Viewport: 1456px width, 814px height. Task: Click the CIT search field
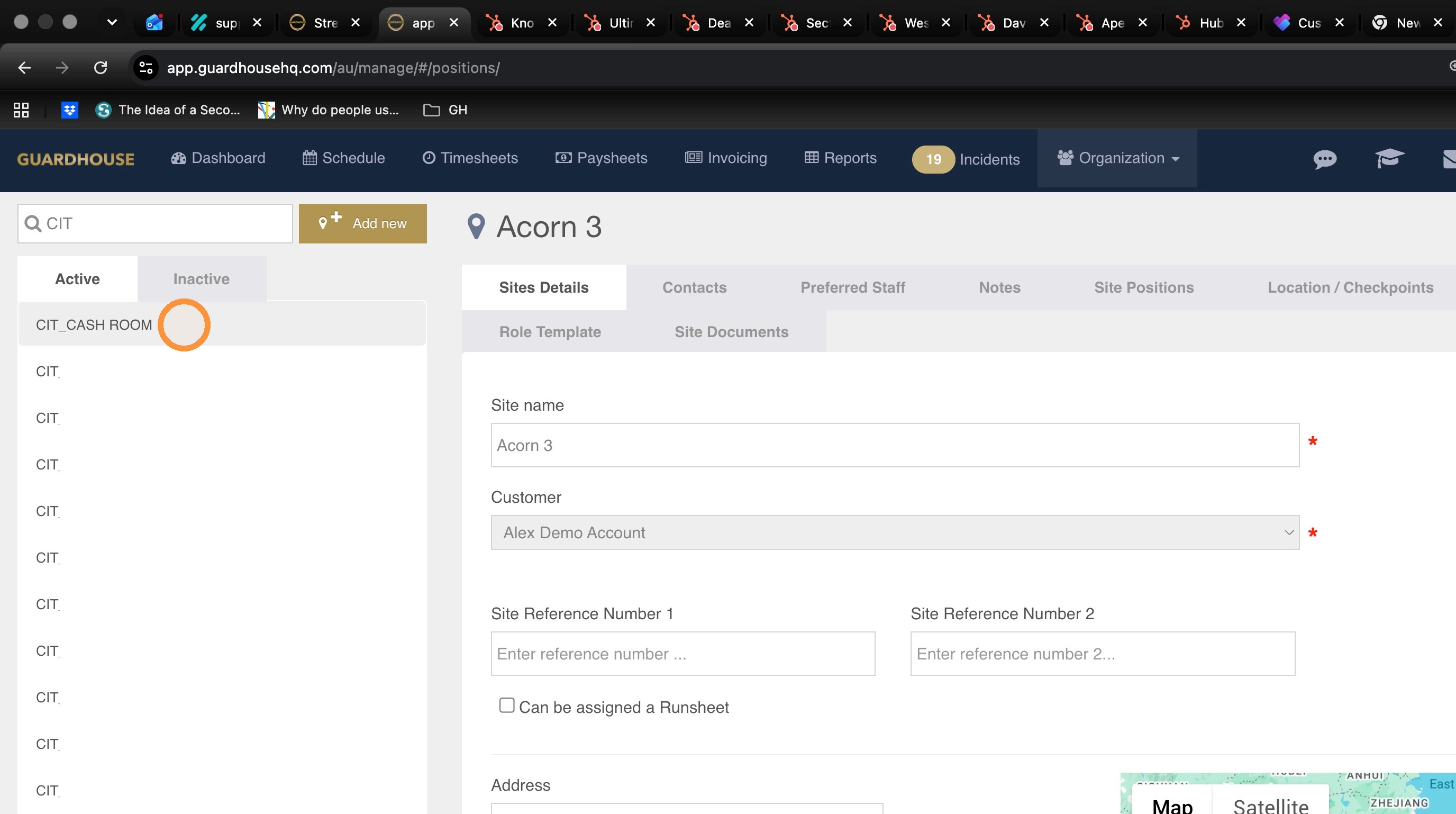coord(156,223)
